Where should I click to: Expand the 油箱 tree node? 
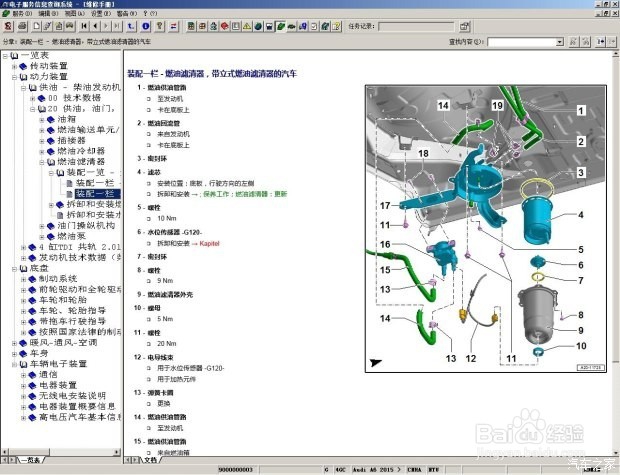(x=42, y=120)
